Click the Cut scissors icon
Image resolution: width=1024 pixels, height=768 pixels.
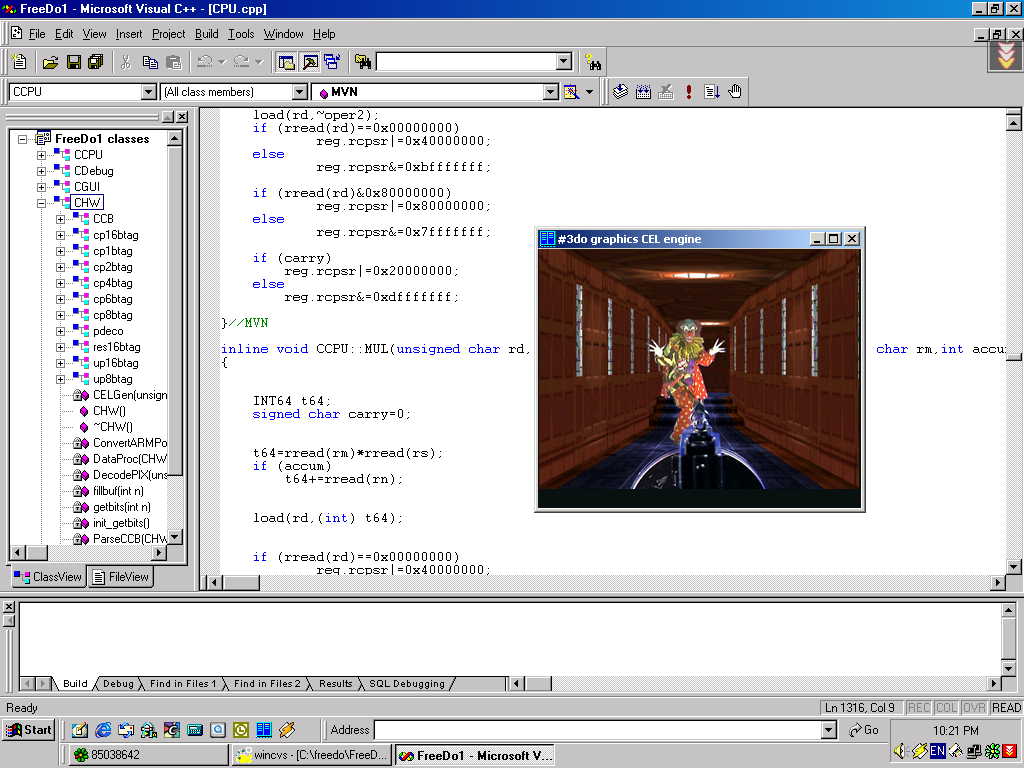point(126,62)
